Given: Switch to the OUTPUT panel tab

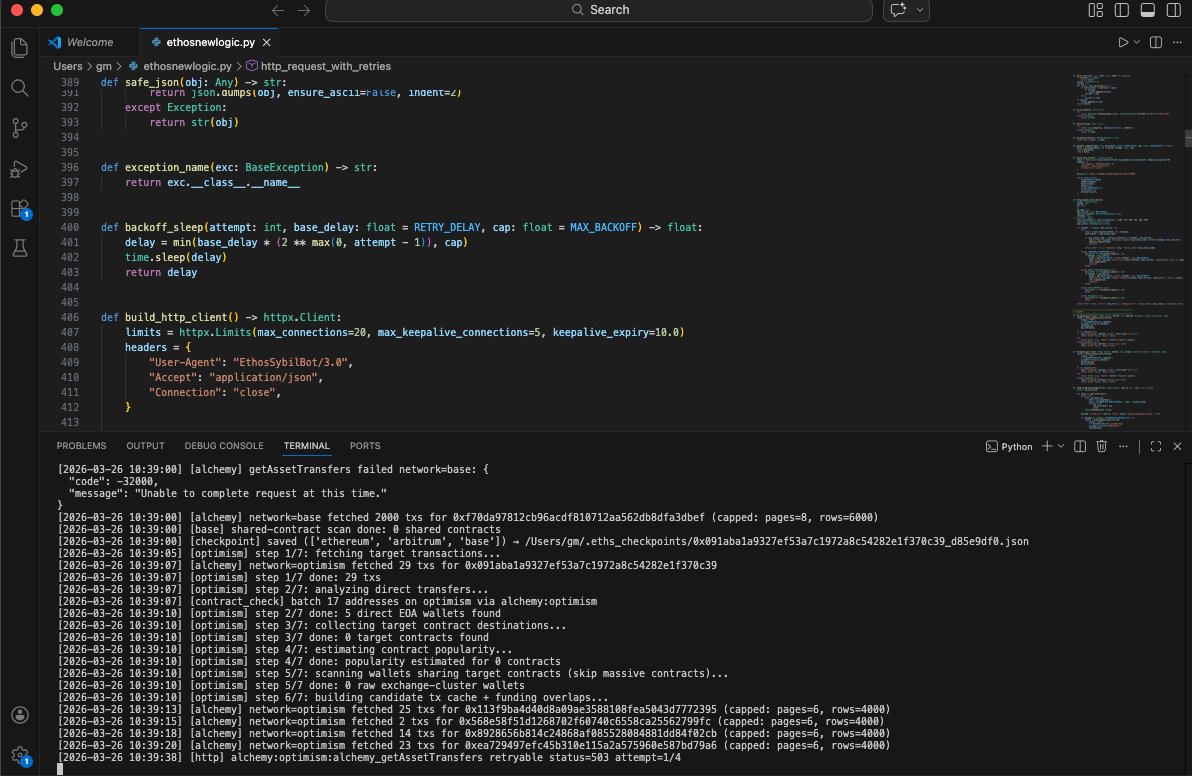Looking at the screenshot, I should click(x=145, y=446).
